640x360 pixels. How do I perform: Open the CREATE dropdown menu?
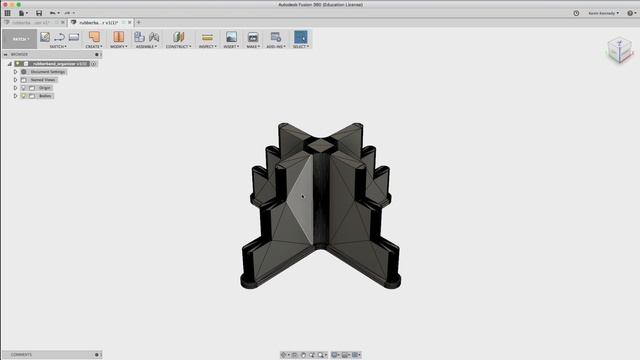94,47
